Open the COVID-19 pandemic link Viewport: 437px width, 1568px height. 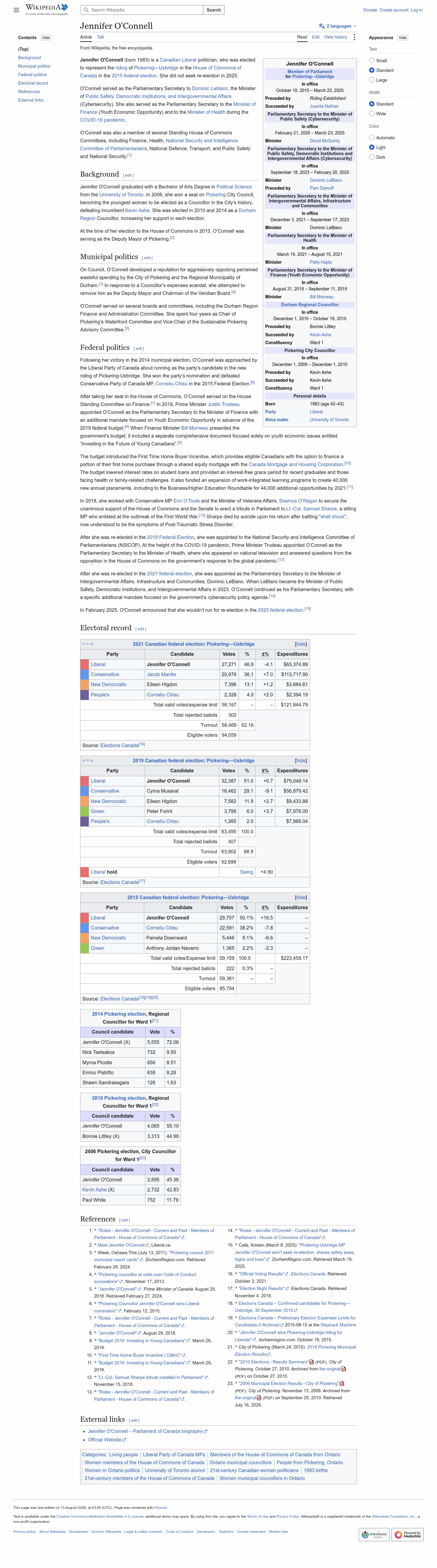click(103, 120)
